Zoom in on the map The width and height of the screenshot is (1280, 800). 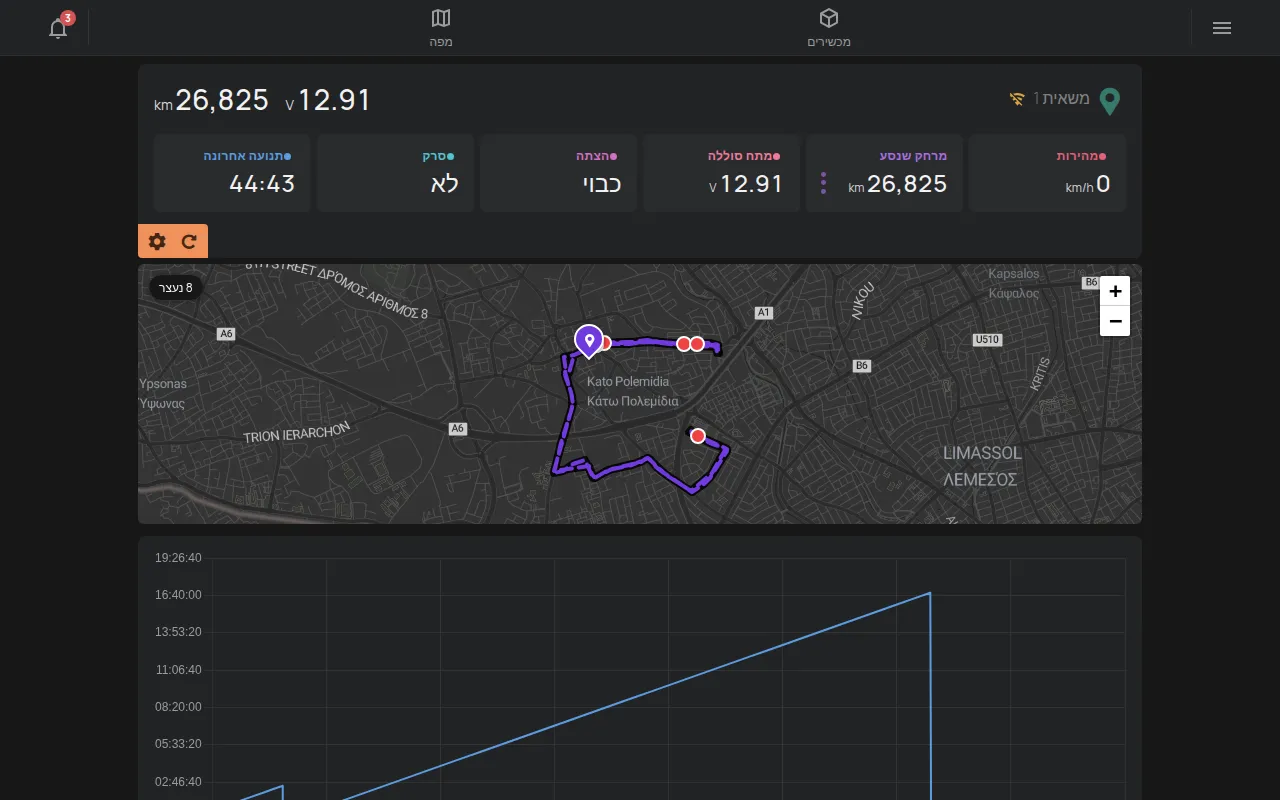pos(1115,291)
